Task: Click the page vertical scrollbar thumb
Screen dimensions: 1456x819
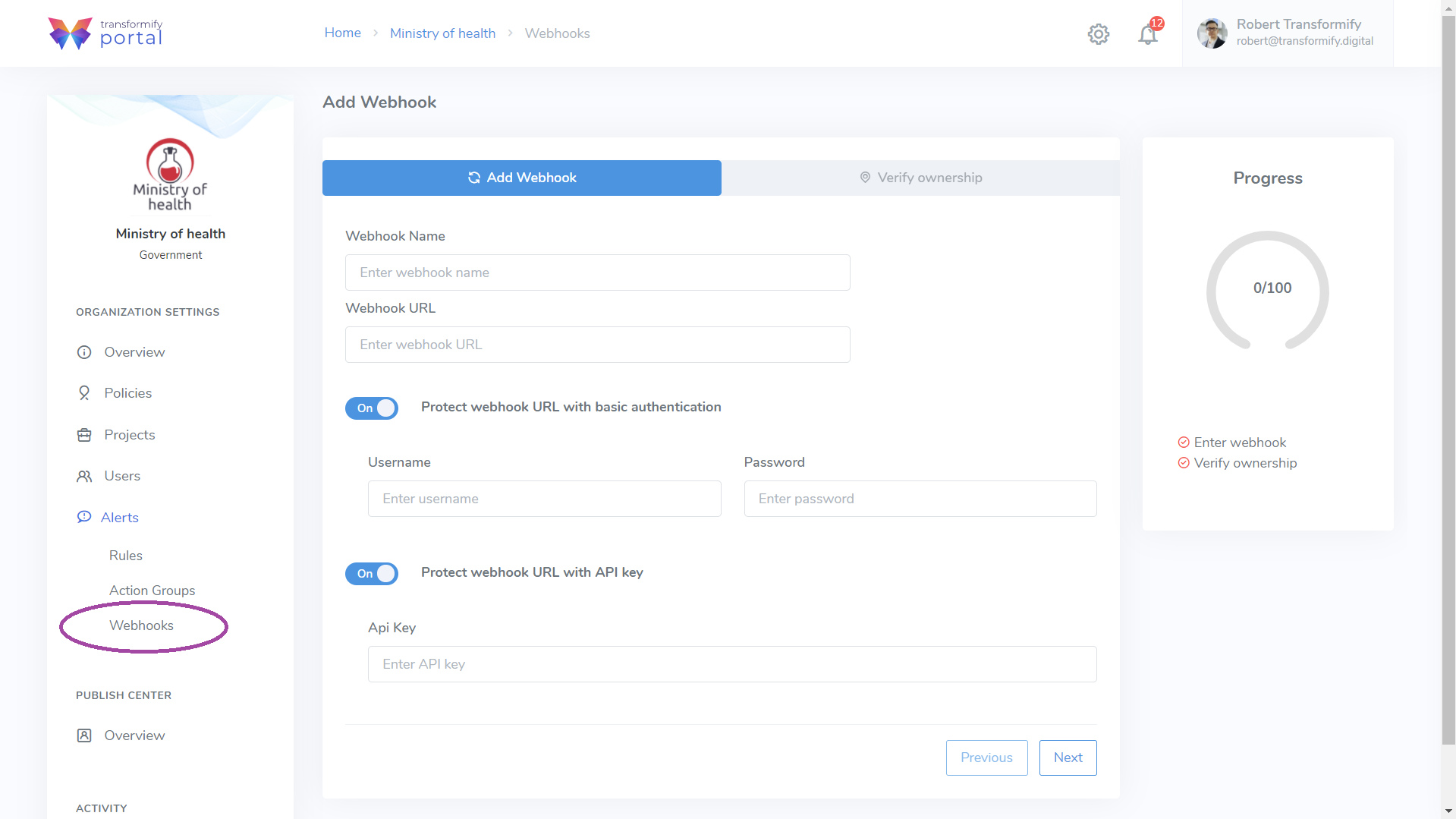Action: [1448, 380]
